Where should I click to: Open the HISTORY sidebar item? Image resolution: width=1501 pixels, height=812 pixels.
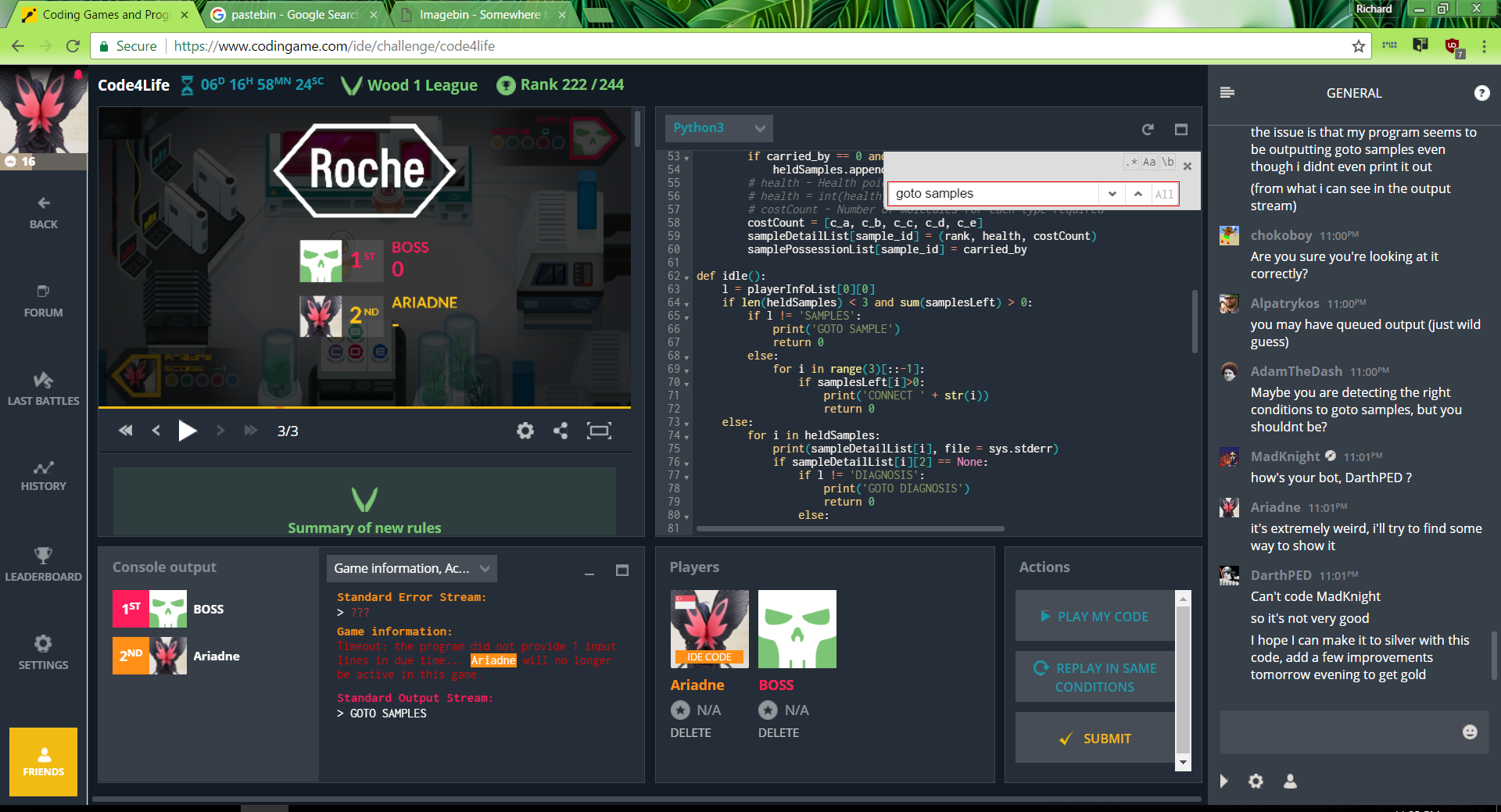(x=44, y=475)
